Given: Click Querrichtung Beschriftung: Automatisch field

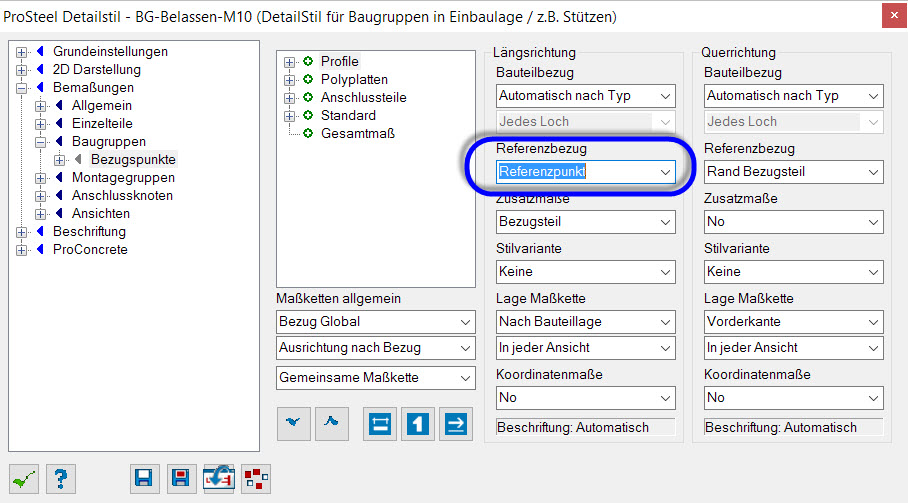Looking at the screenshot, I should pyautogui.click(x=793, y=427).
